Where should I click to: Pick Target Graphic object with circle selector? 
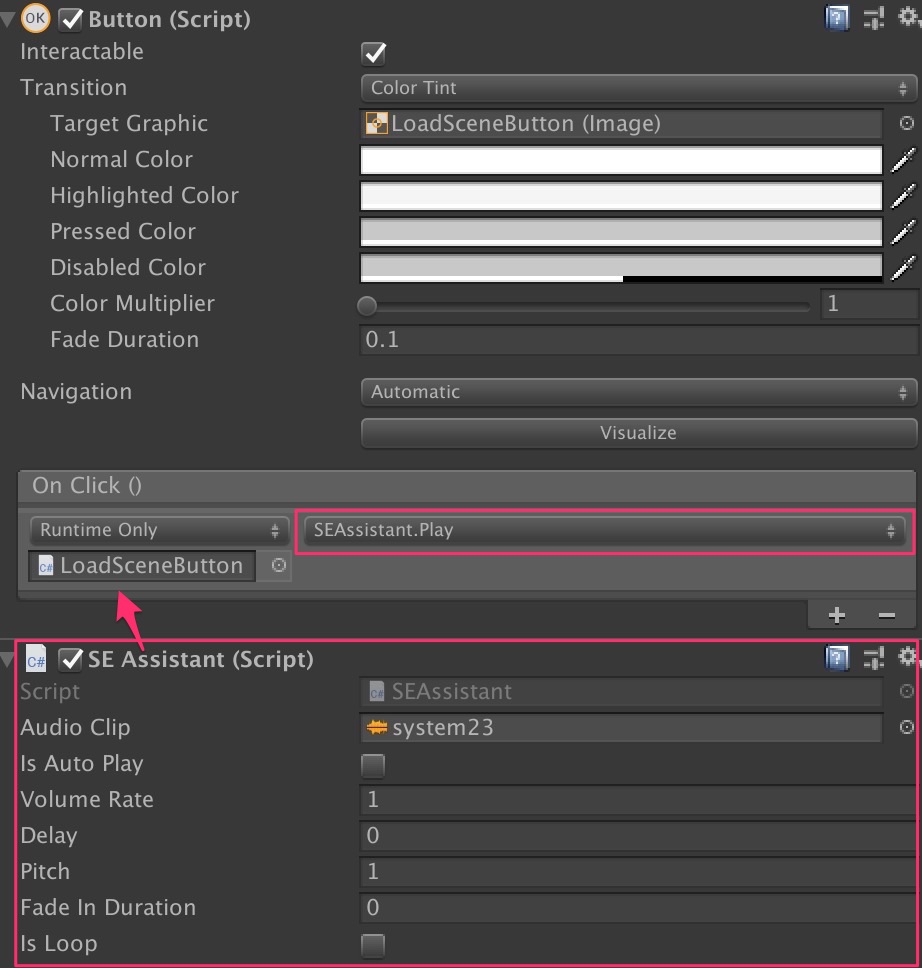[x=906, y=123]
